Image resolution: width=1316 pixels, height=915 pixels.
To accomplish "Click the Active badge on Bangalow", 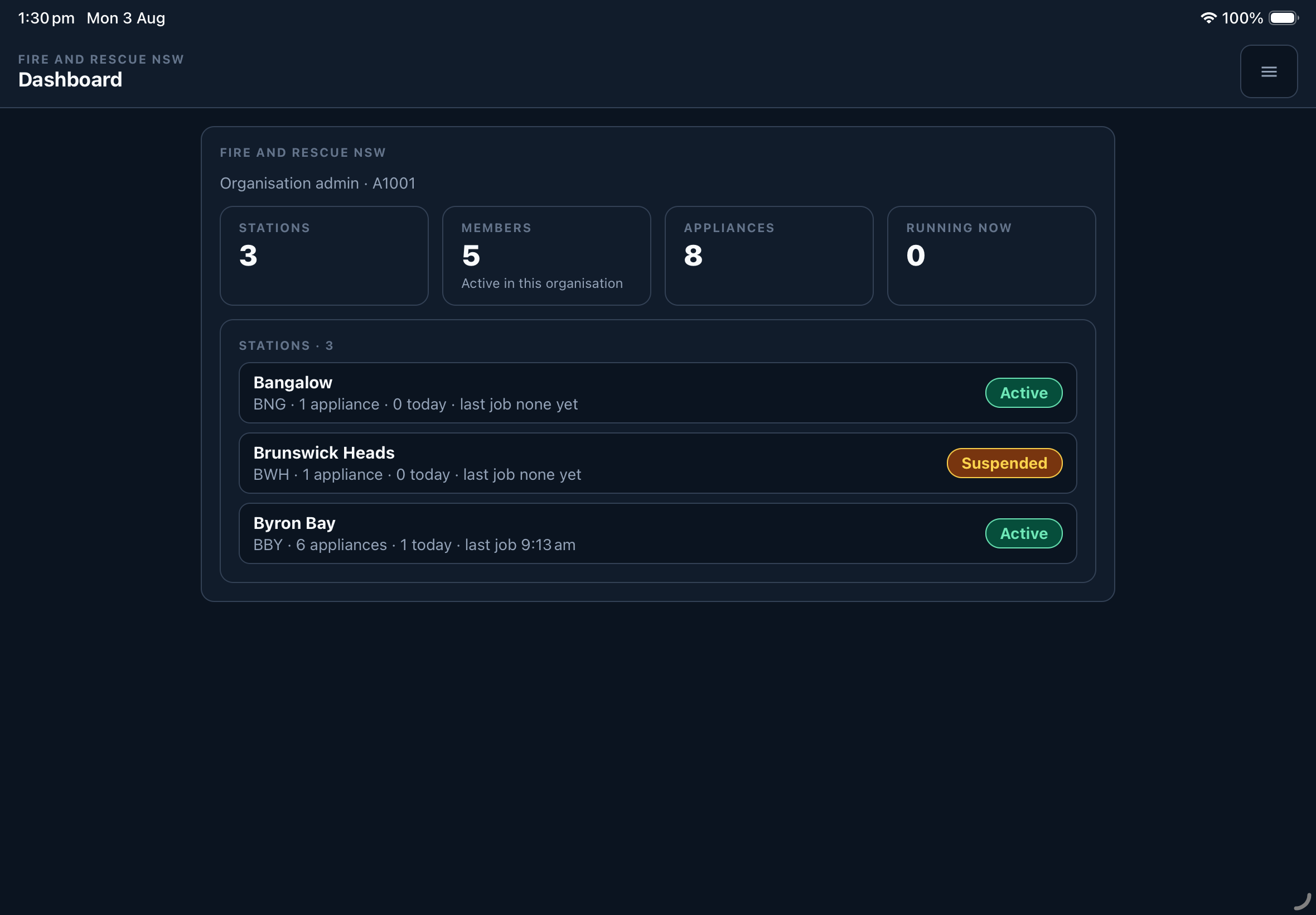I will tap(1023, 393).
